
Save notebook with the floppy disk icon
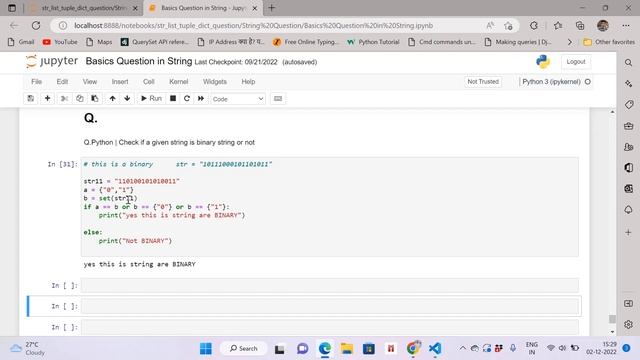point(31,99)
